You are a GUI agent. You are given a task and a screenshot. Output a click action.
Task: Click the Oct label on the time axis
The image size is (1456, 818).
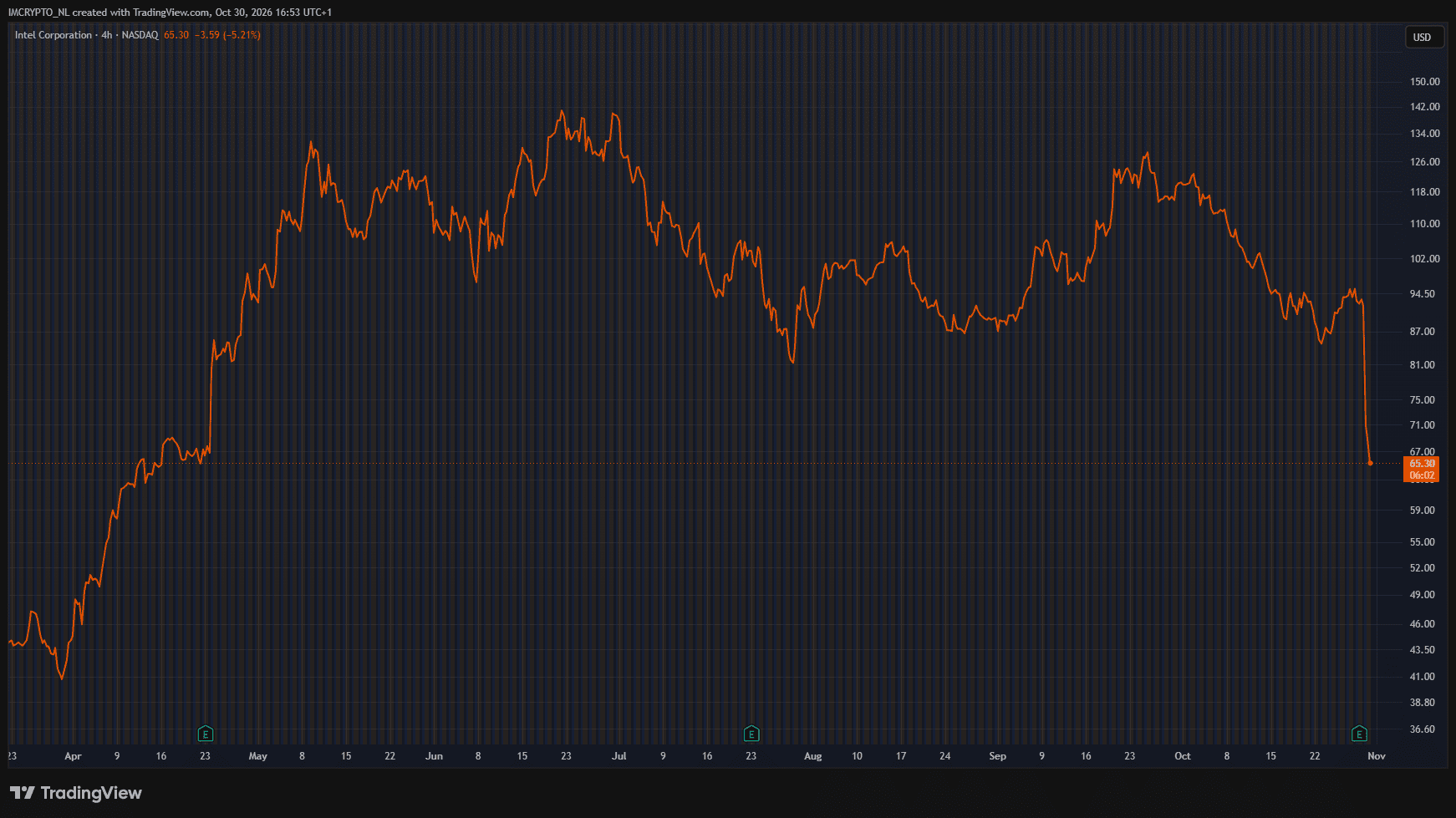point(1183,756)
